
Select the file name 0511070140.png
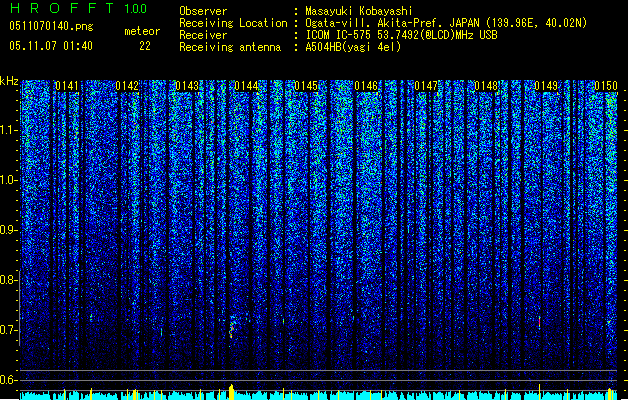51,26
